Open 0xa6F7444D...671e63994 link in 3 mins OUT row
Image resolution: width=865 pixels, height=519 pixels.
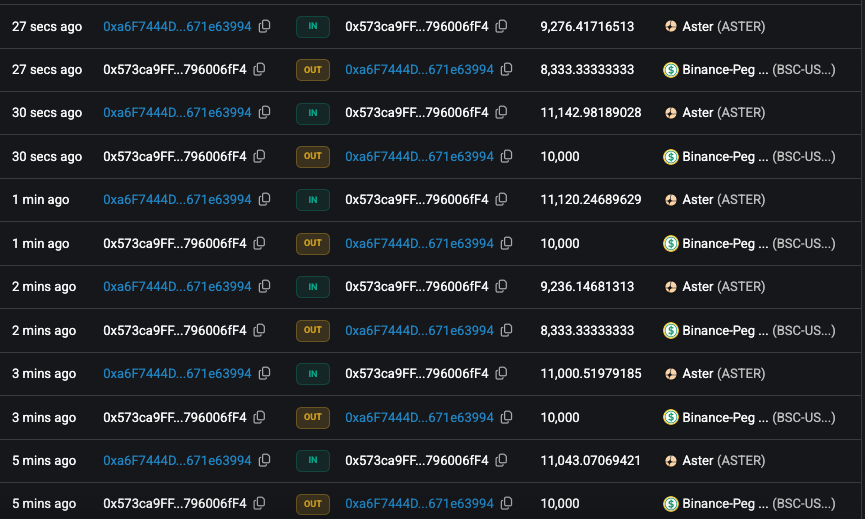(x=419, y=418)
